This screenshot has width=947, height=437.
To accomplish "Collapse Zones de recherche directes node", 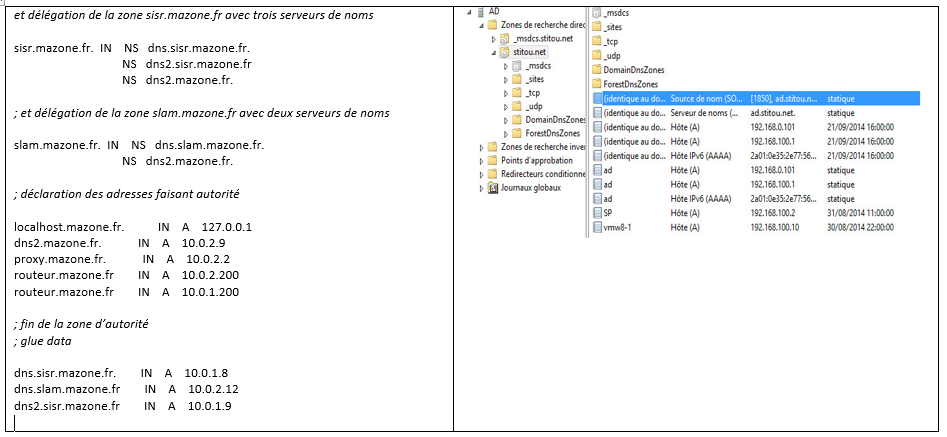I will 481,25.
